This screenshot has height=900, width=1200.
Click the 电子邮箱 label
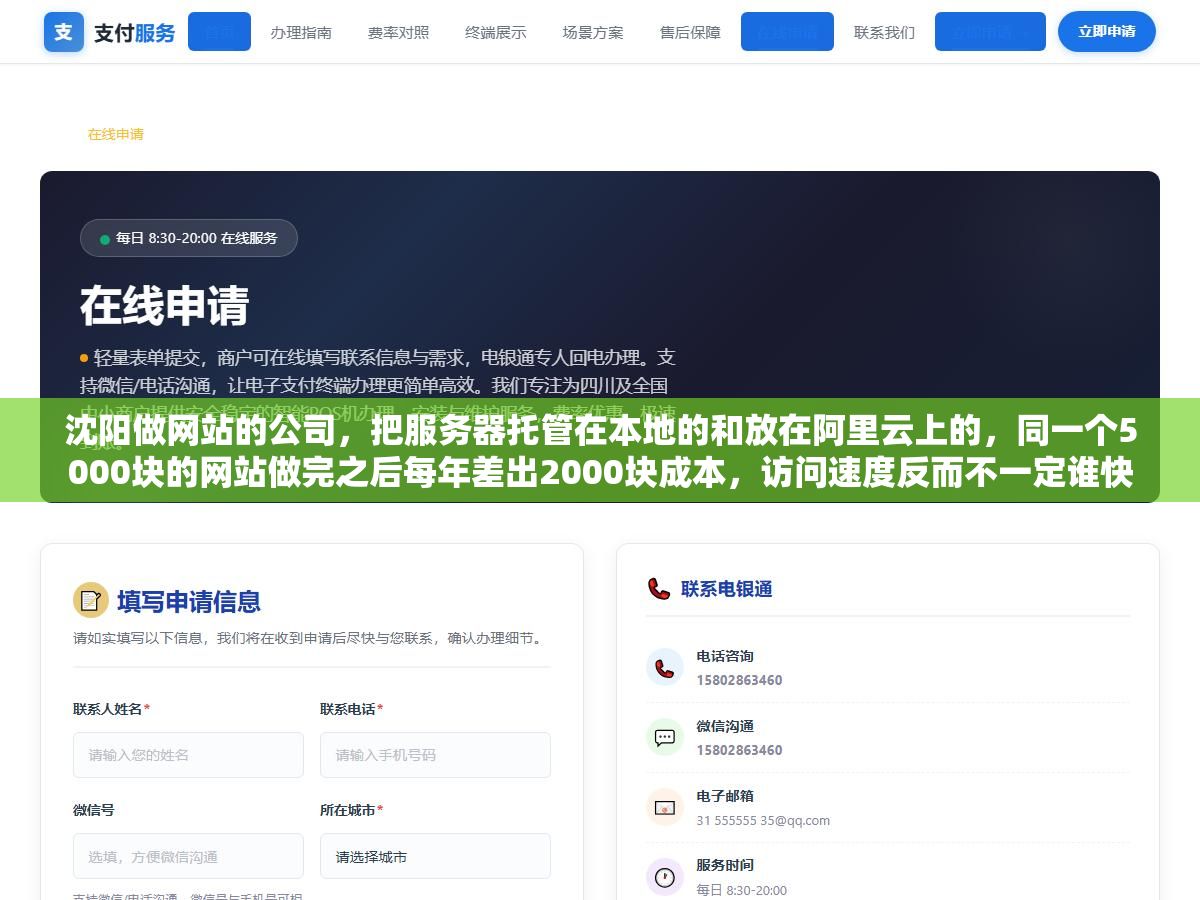point(725,796)
